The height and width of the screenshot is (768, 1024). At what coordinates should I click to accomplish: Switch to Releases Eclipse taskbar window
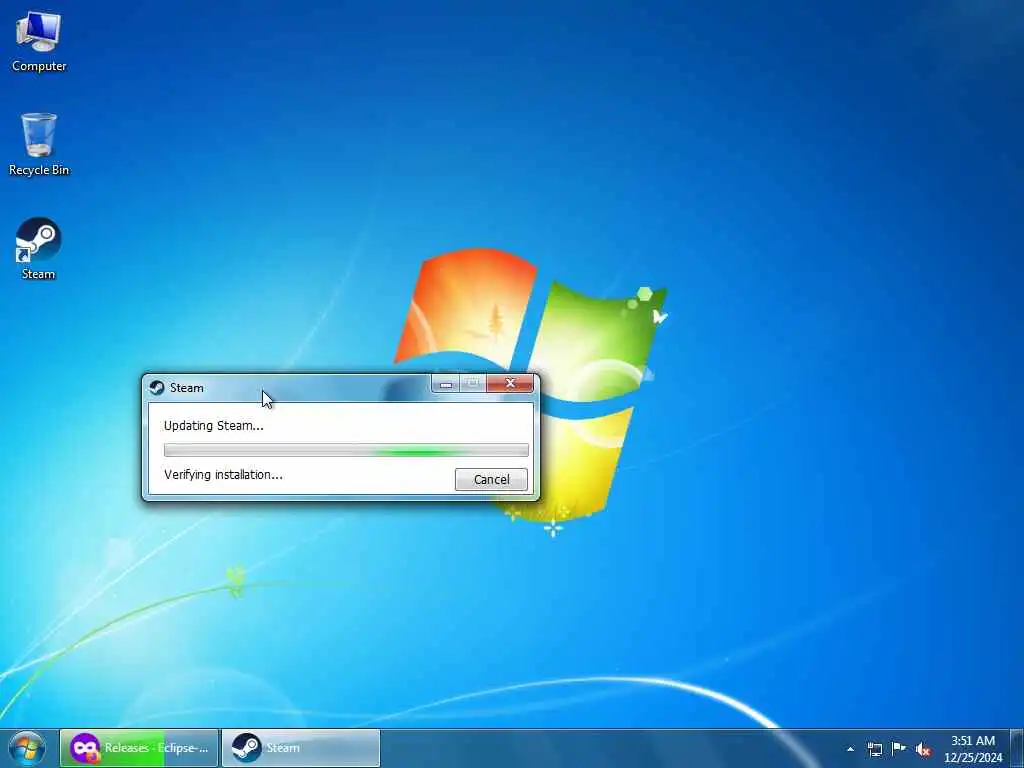(139, 748)
